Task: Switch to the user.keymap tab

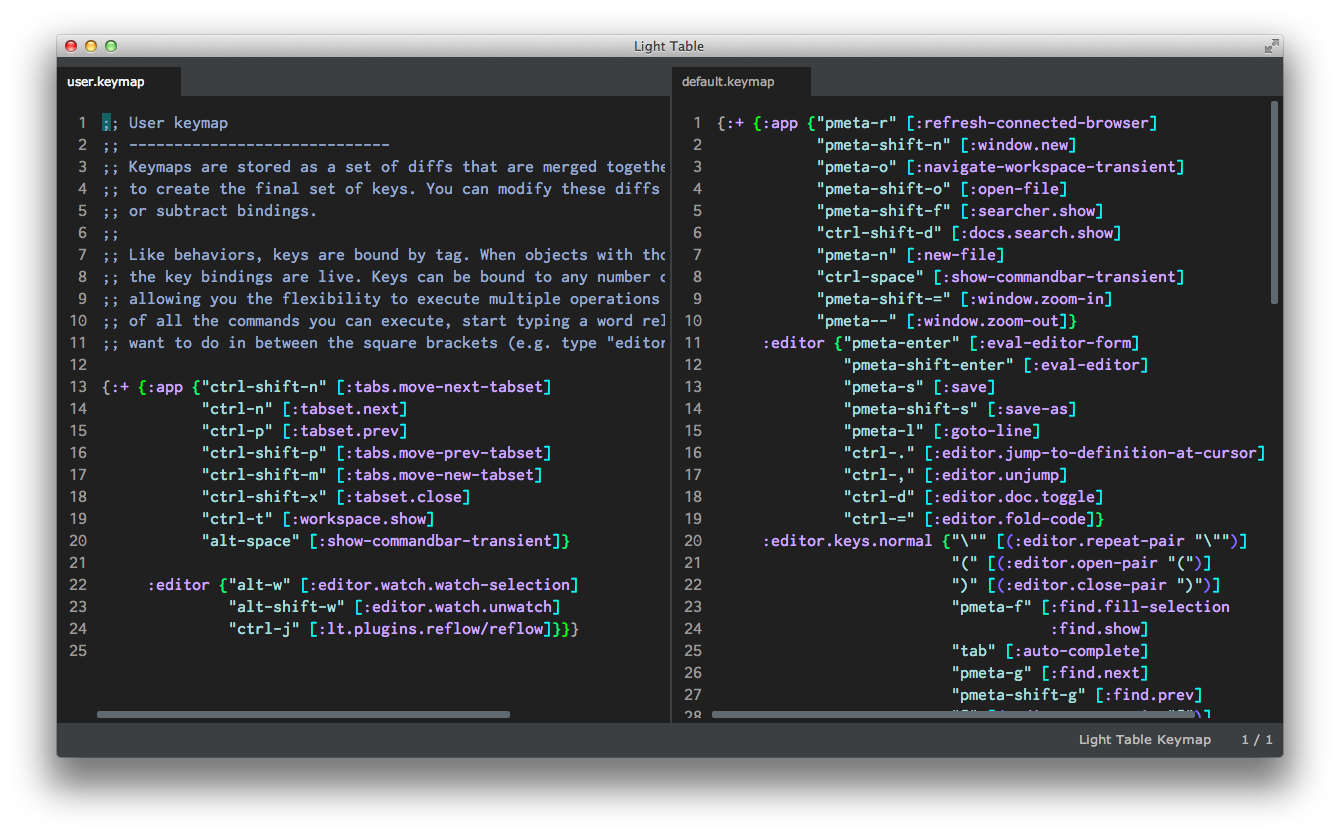Action: (x=106, y=82)
